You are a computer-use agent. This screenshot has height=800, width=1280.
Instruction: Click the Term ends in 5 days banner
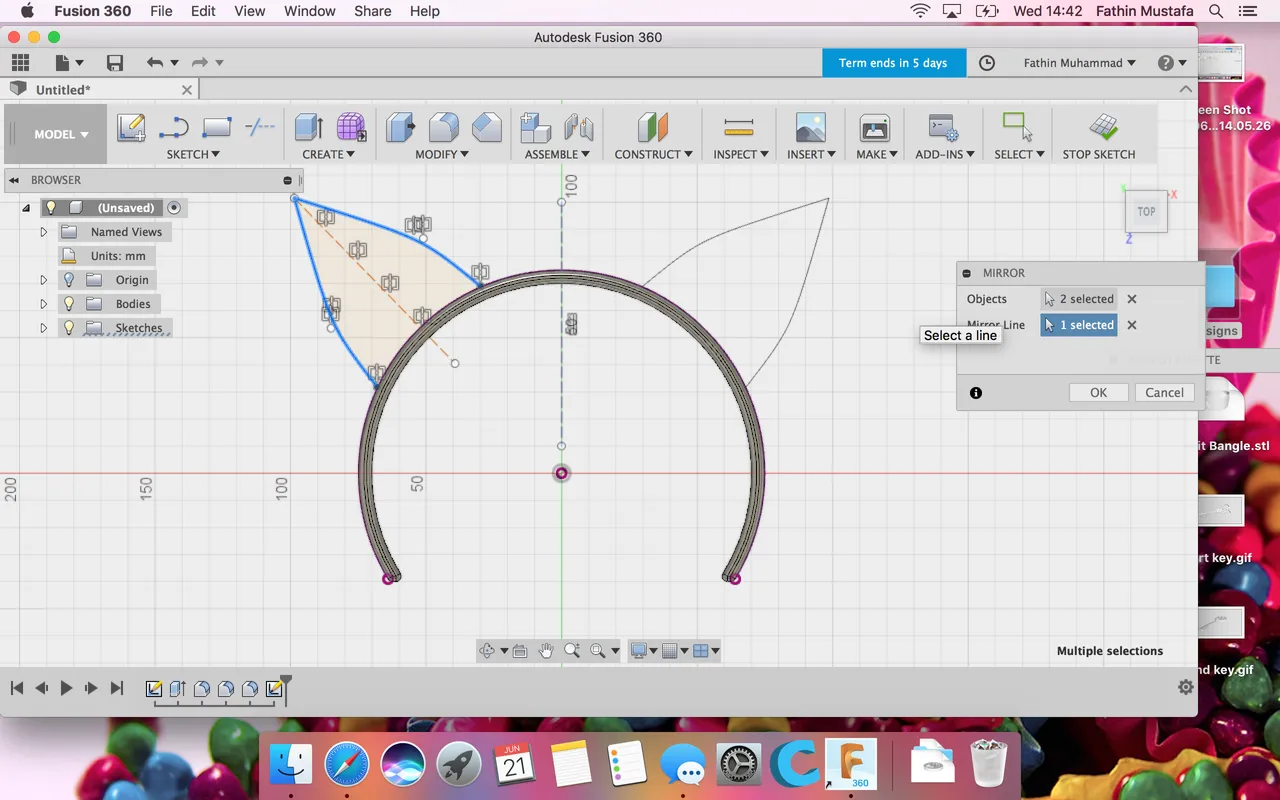[893, 63]
